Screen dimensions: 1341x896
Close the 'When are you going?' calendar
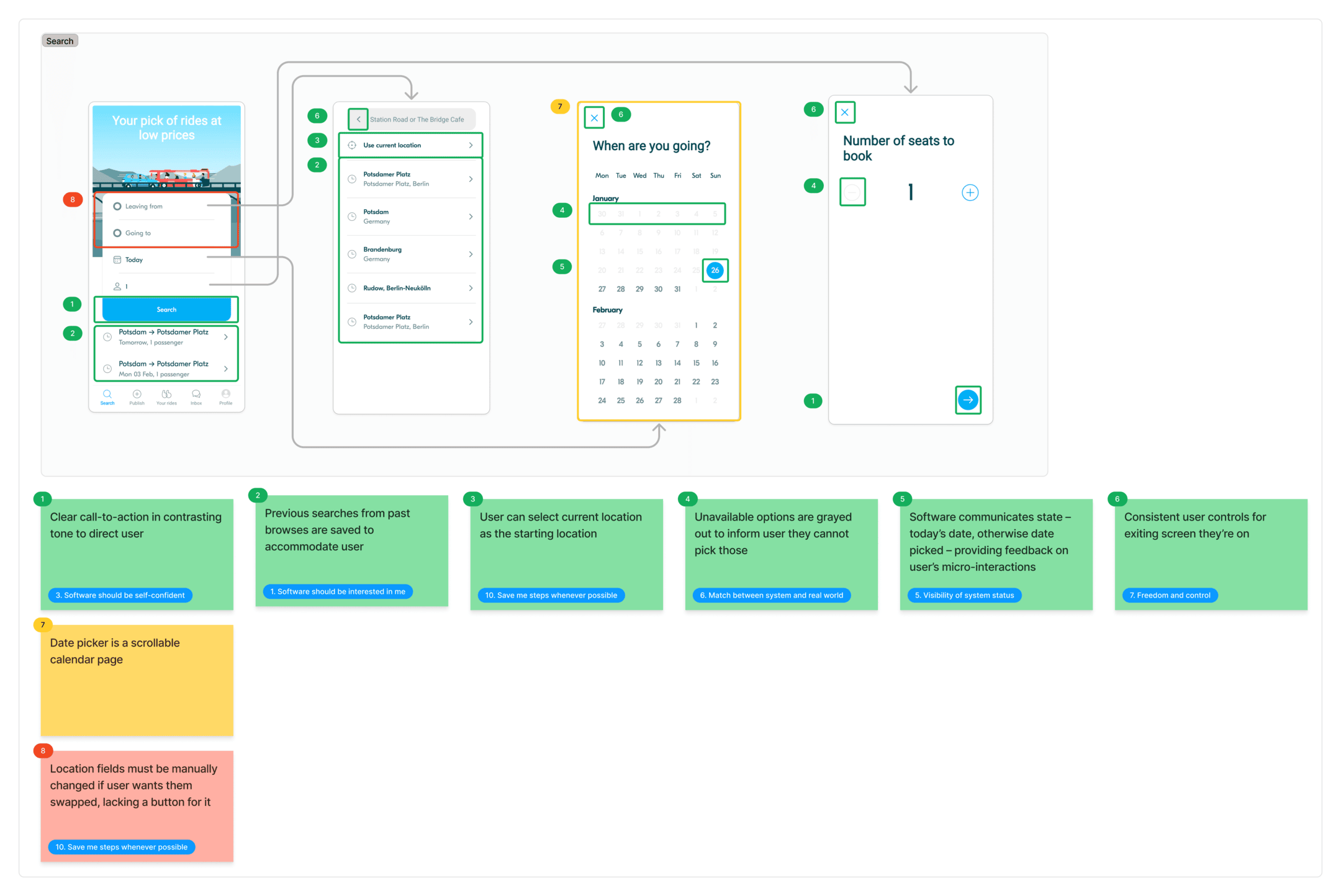click(594, 117)
